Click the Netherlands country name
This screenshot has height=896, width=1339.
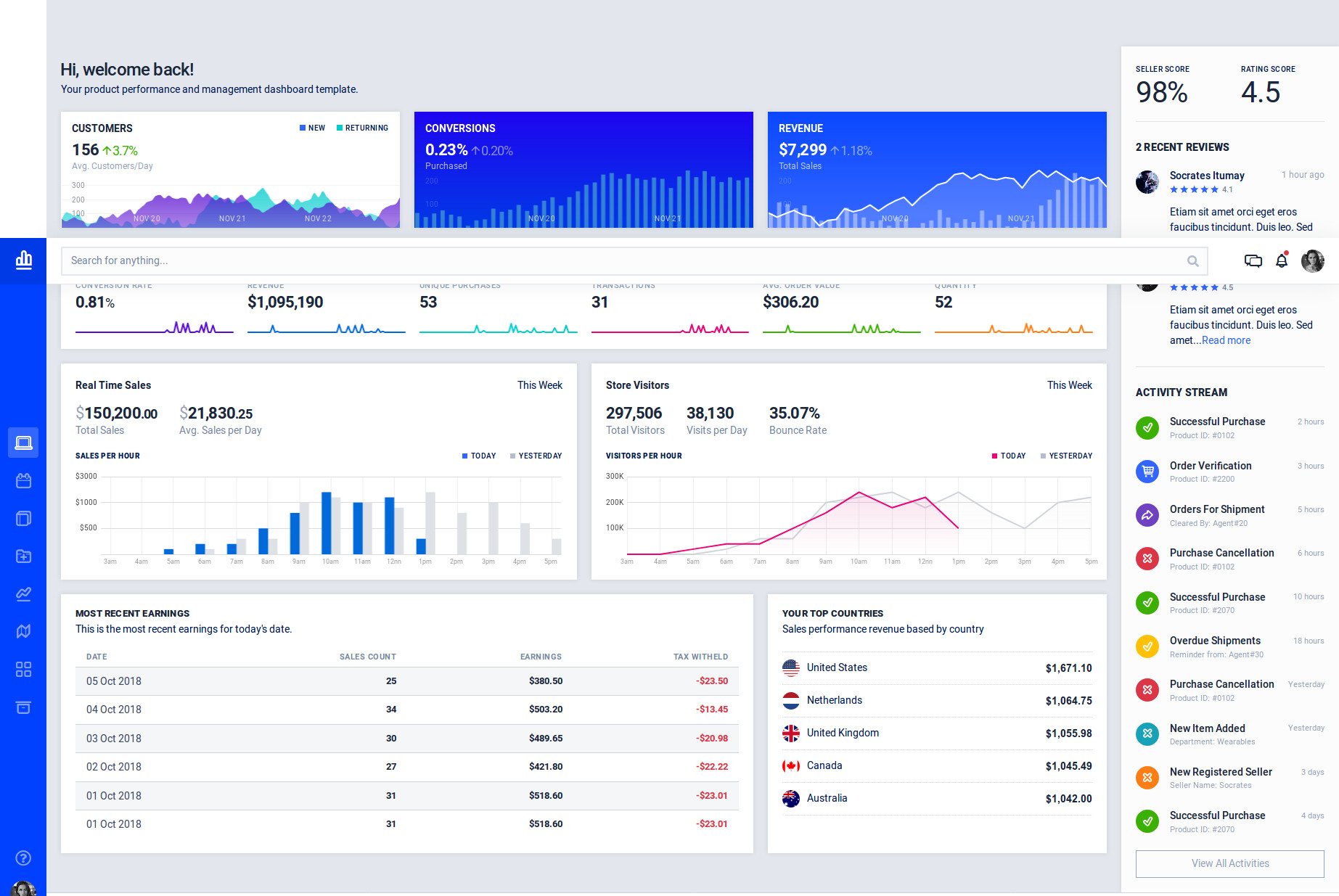pos(835,700)
